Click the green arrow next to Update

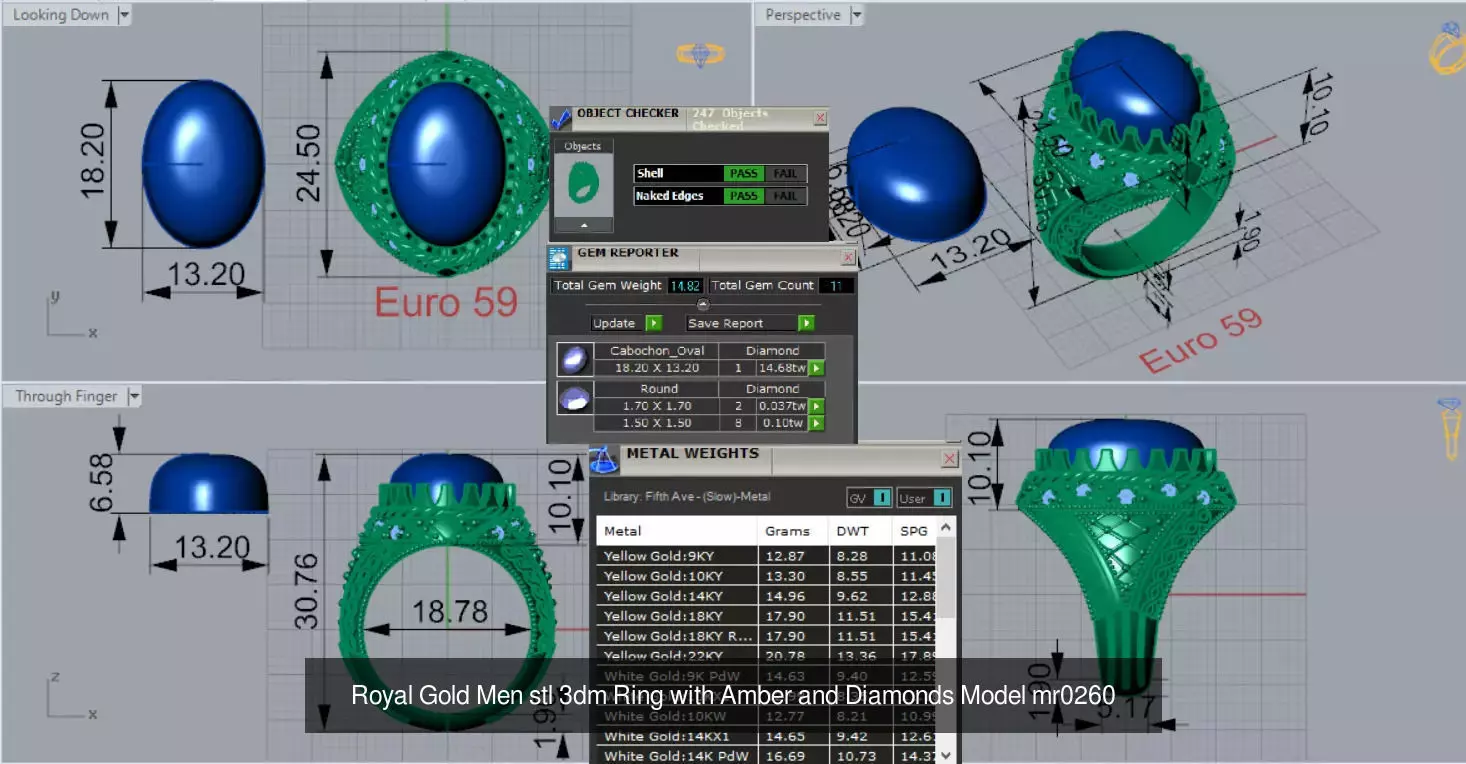[x=654, y=323]
